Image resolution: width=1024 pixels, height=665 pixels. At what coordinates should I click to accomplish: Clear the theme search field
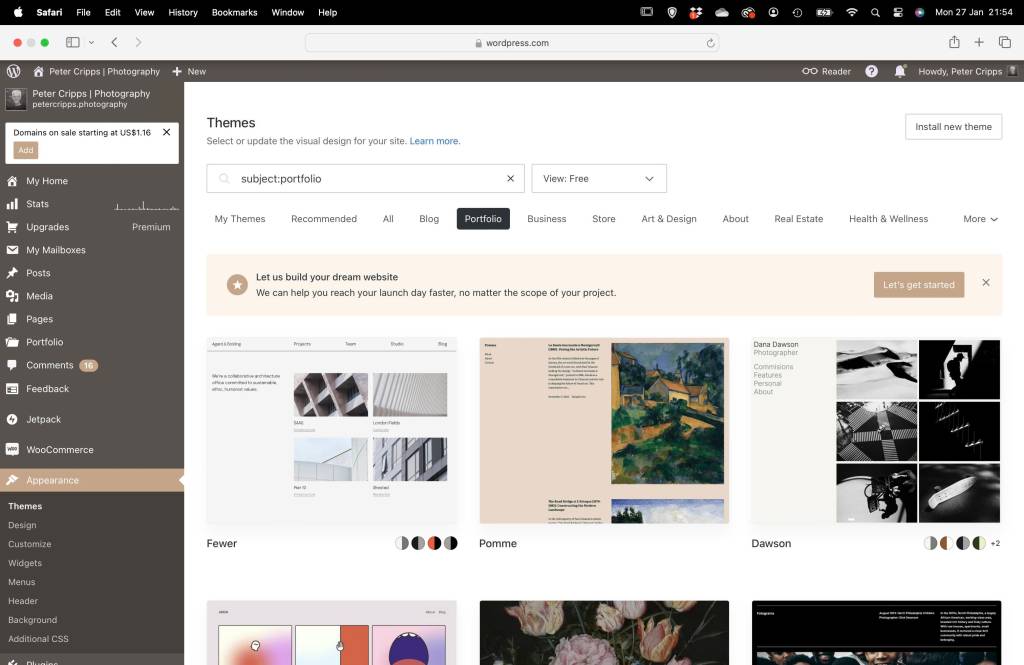[510, 179]
